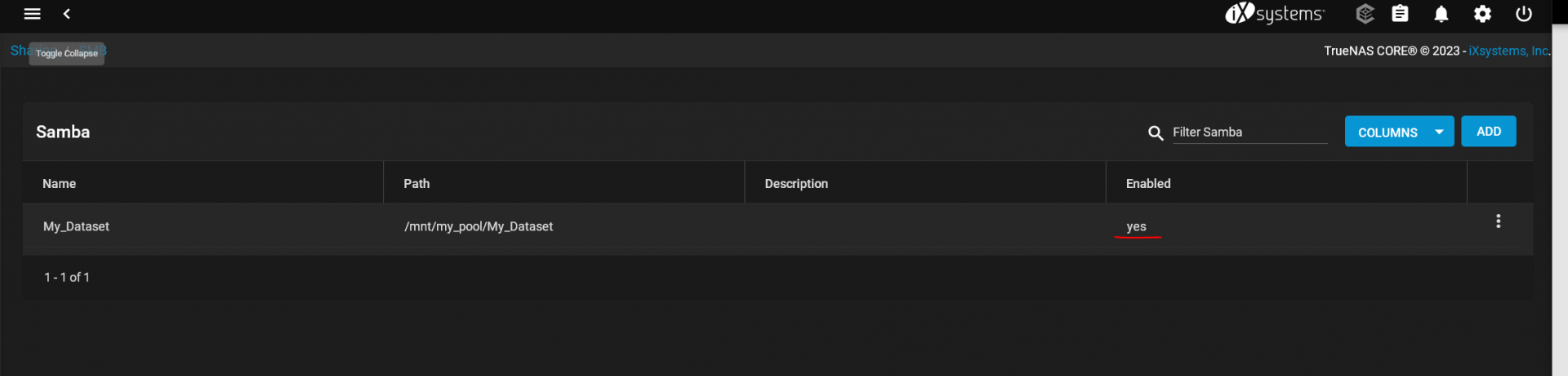Show alerts via the bell icon
Image resolution: width=1568 pixels, height=376 pixels.
click(1441, 14)
